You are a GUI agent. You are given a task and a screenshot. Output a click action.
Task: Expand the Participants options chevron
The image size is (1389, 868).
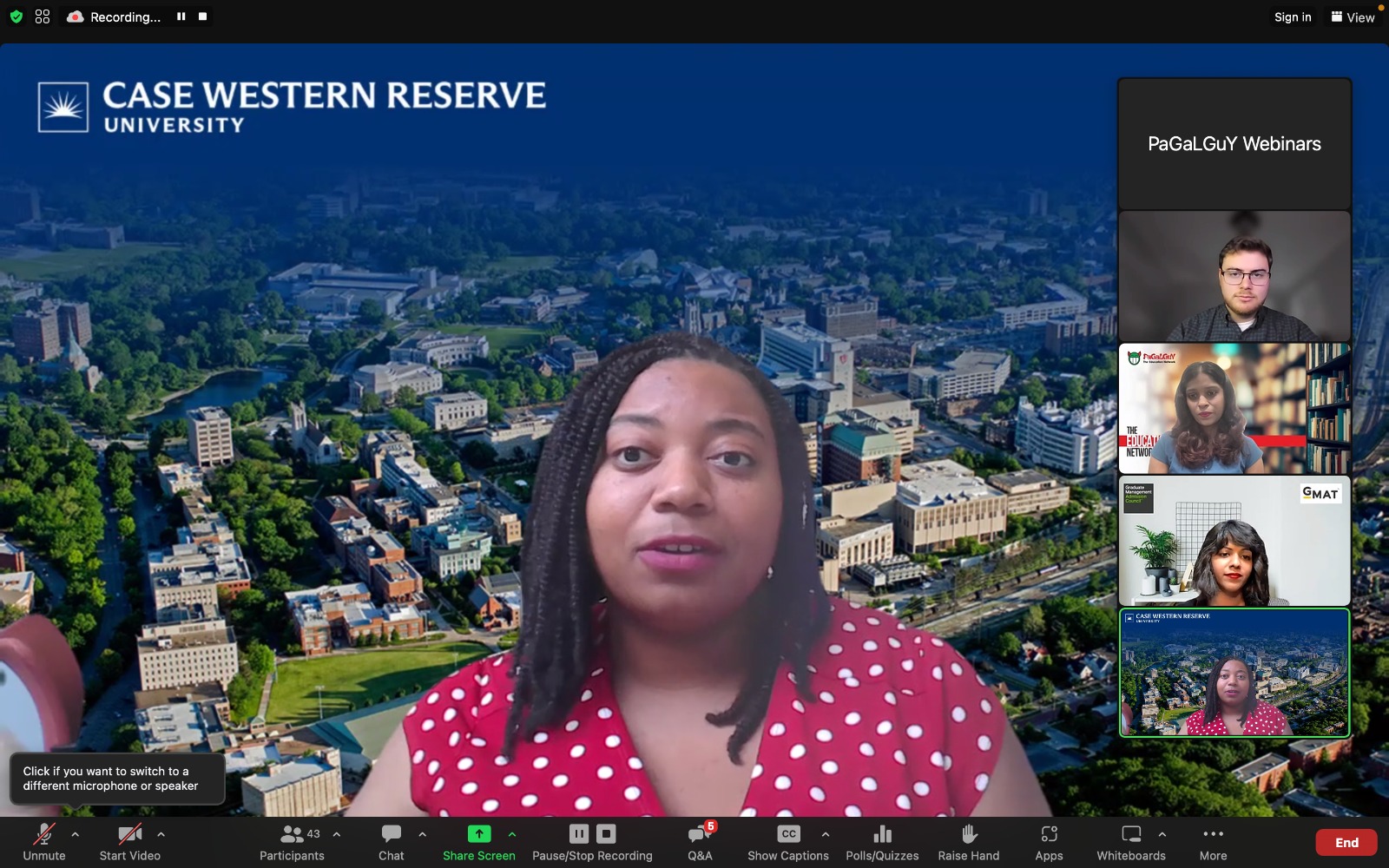pyautogui.click(x=337, y=834)
